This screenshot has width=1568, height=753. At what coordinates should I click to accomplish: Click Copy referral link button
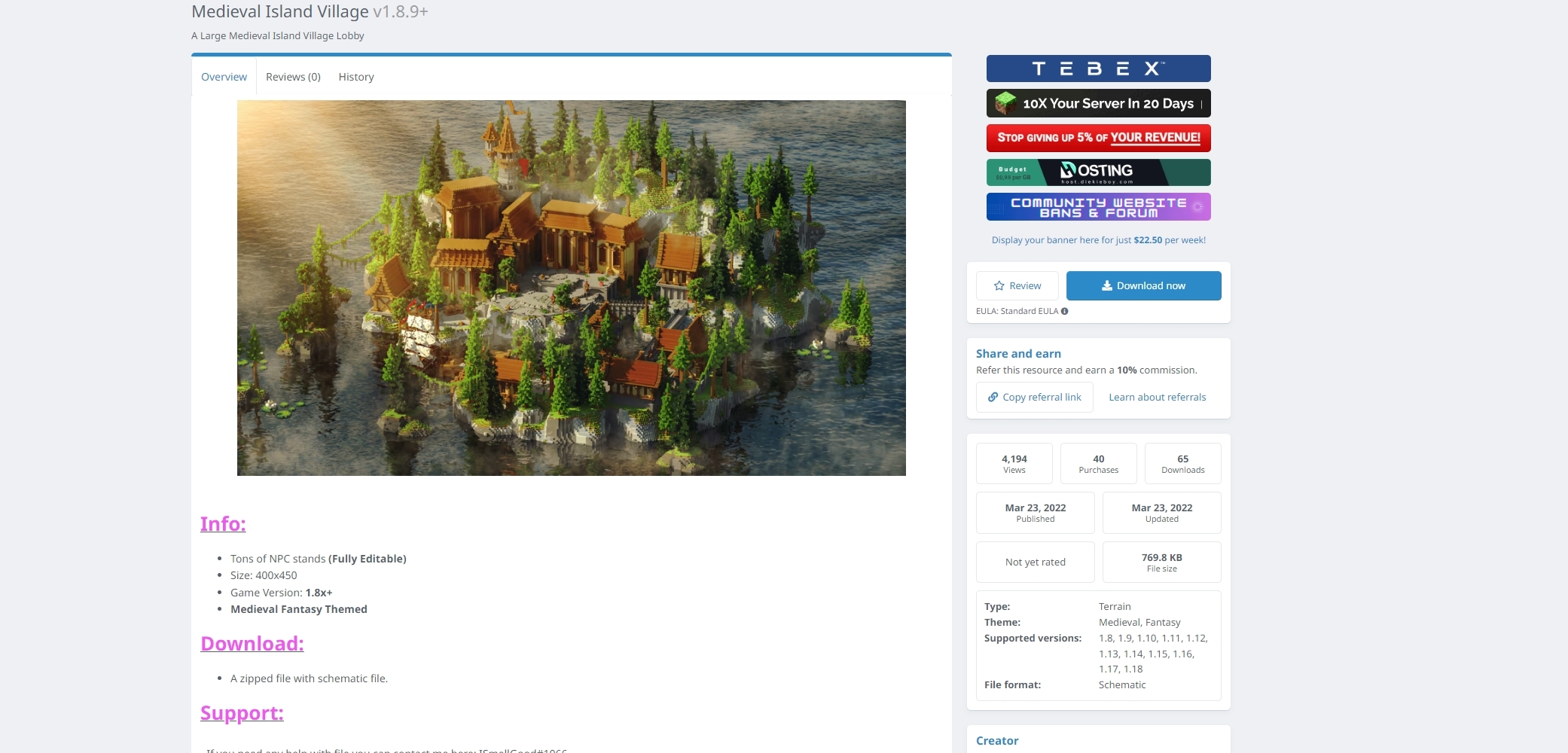click(x=1035, y=398)
